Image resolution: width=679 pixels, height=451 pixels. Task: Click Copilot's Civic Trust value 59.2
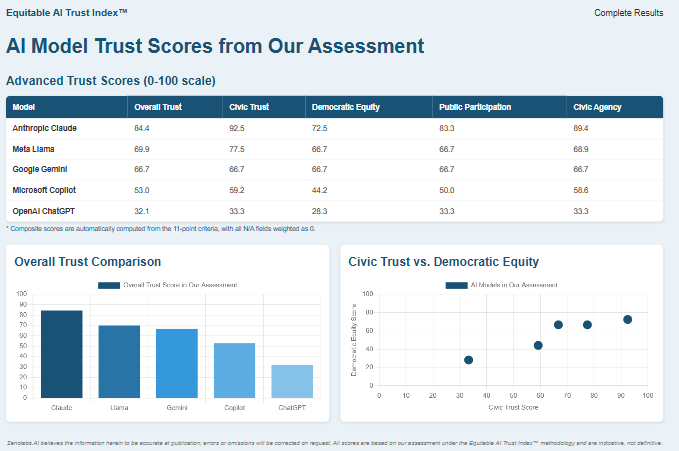(x=237, y=190)
